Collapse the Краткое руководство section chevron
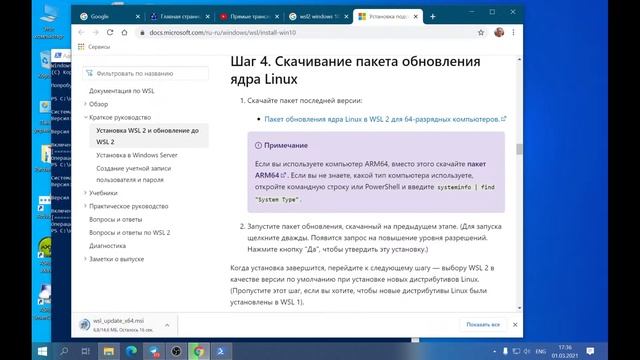This screenshot has height=360, width=640. click(85, 117)
